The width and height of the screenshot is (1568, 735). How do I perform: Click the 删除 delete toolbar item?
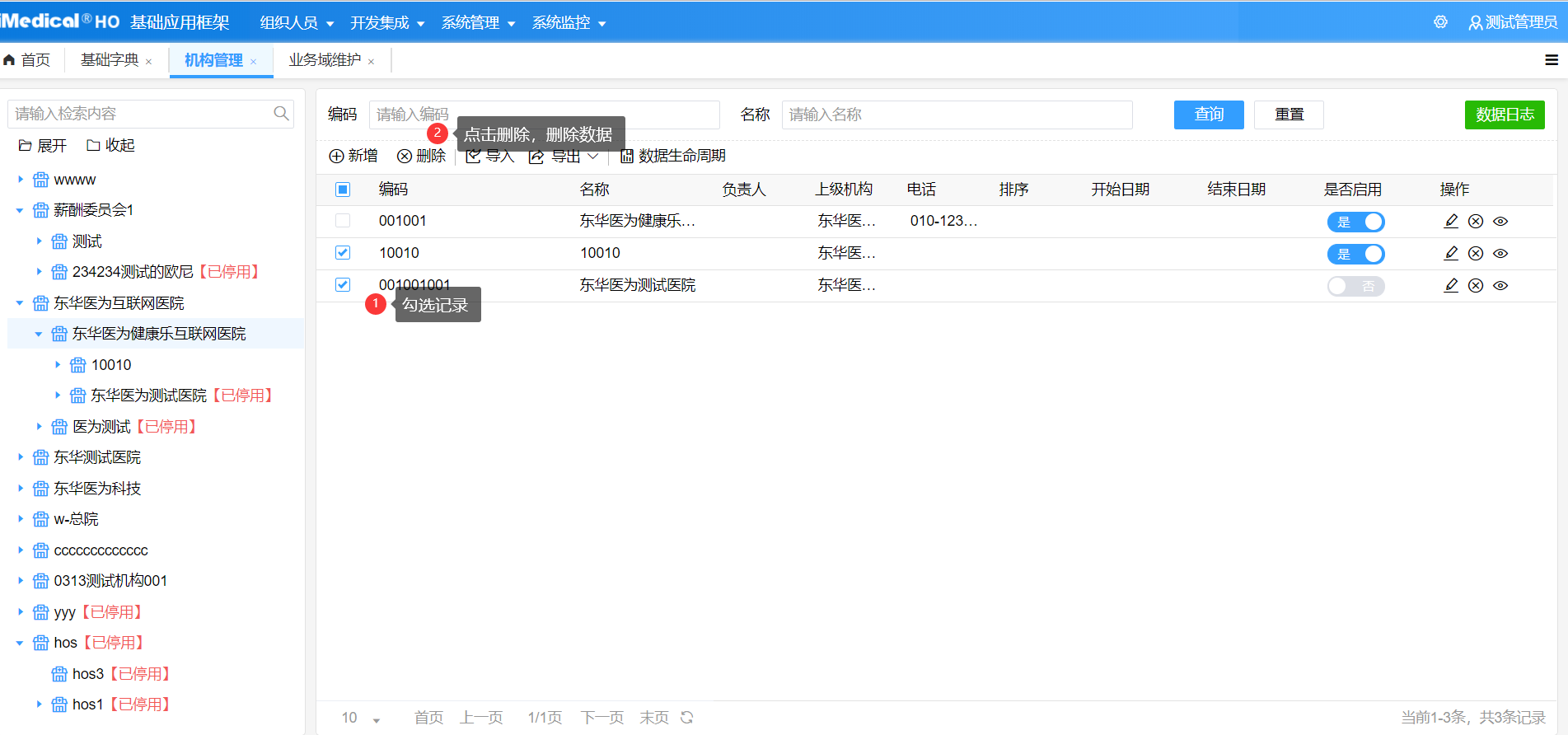tap(421, 156)
